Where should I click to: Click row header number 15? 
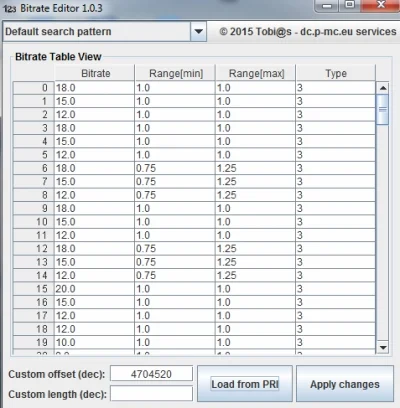tap(34, 289)
